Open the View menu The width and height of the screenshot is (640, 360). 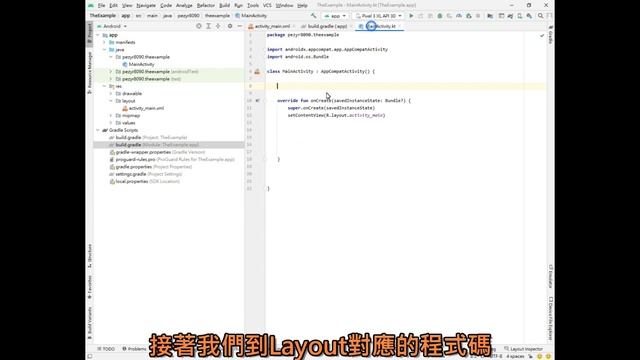127,5
